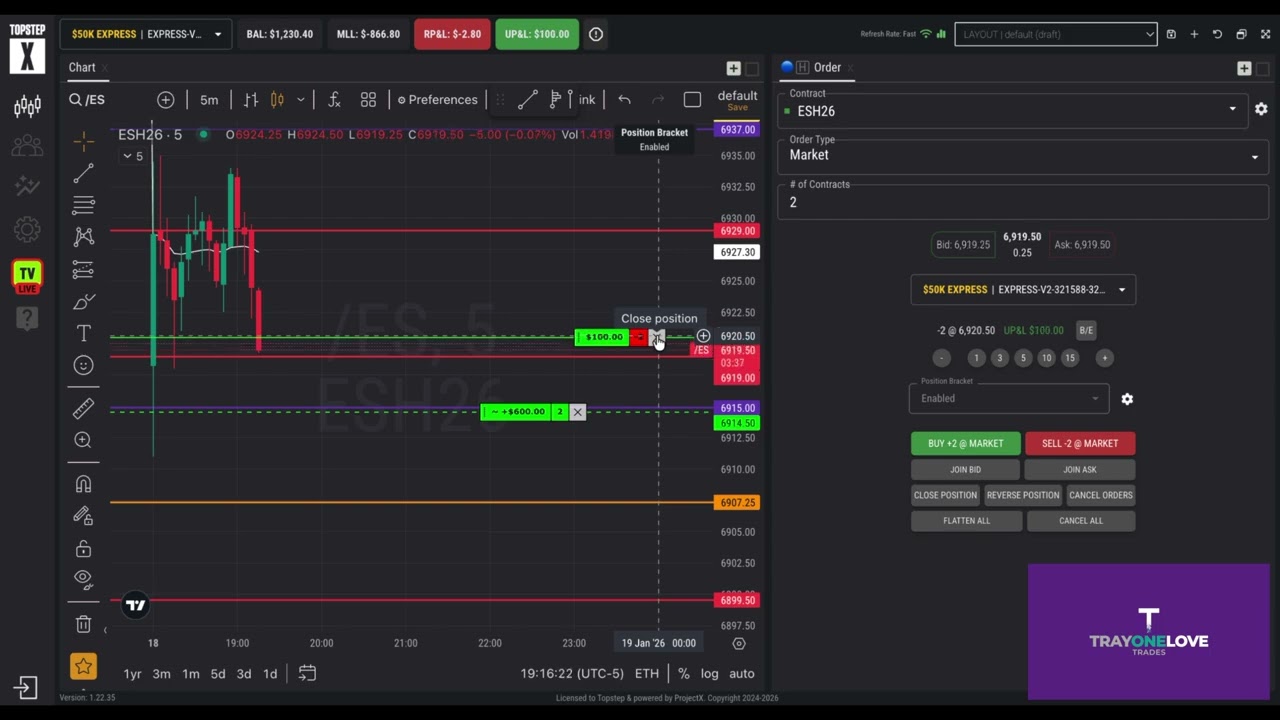Click the trash remove drawings icon

click(x=84, y=624)
